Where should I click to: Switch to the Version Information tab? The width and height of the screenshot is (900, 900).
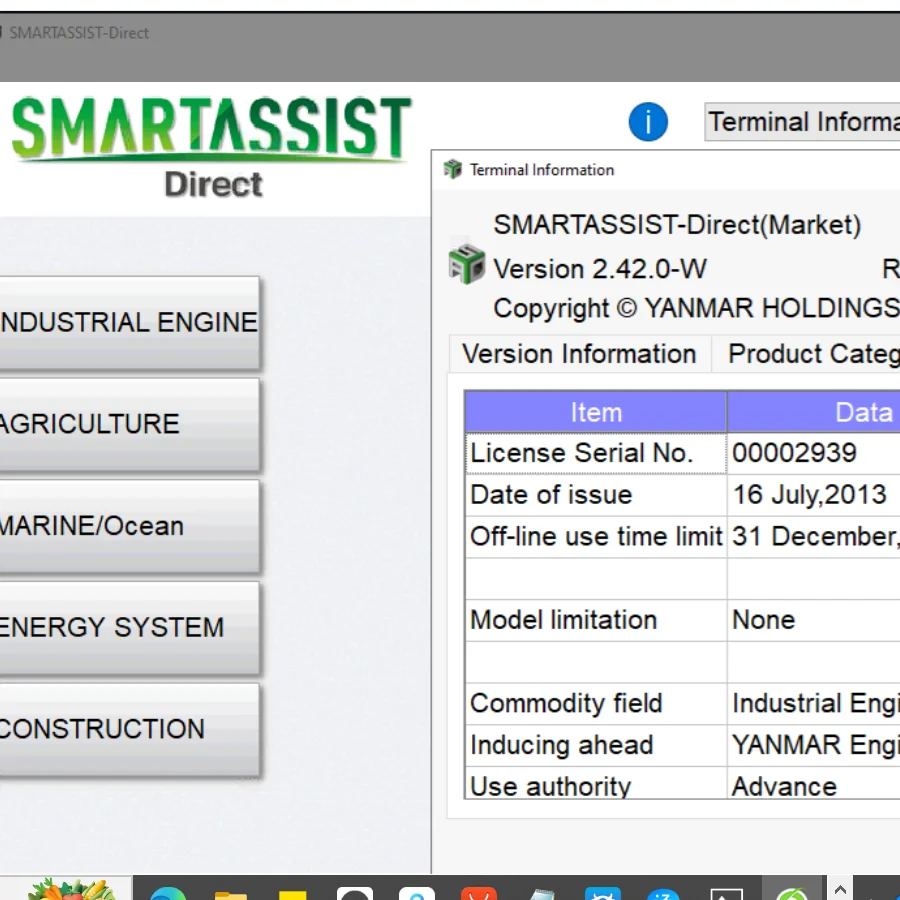pyautogui.click(x=580, y=354)
